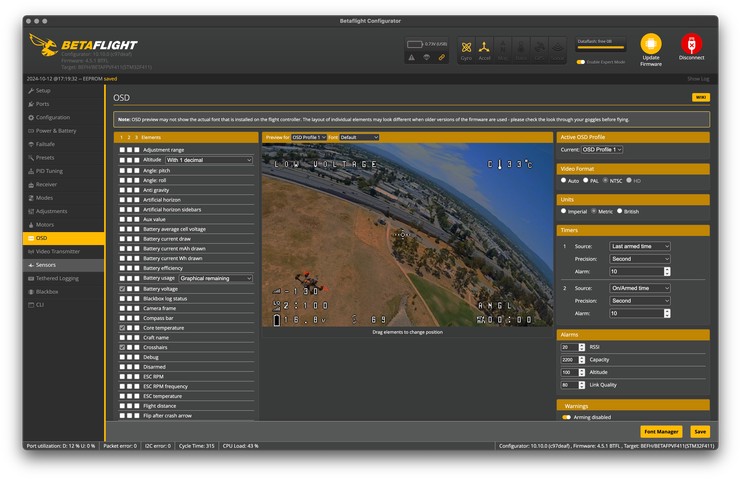
Task: Click Timer 1 Alarm stepper arrows
Action: tap(667, 272)
